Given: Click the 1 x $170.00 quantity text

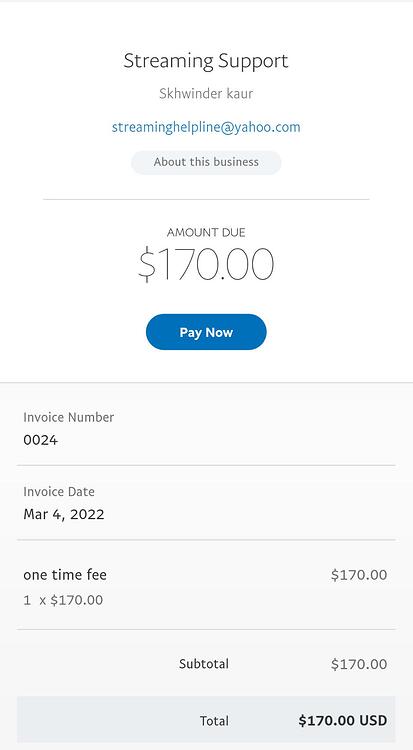Looking at the screenshot, I should tap(63, 600).
